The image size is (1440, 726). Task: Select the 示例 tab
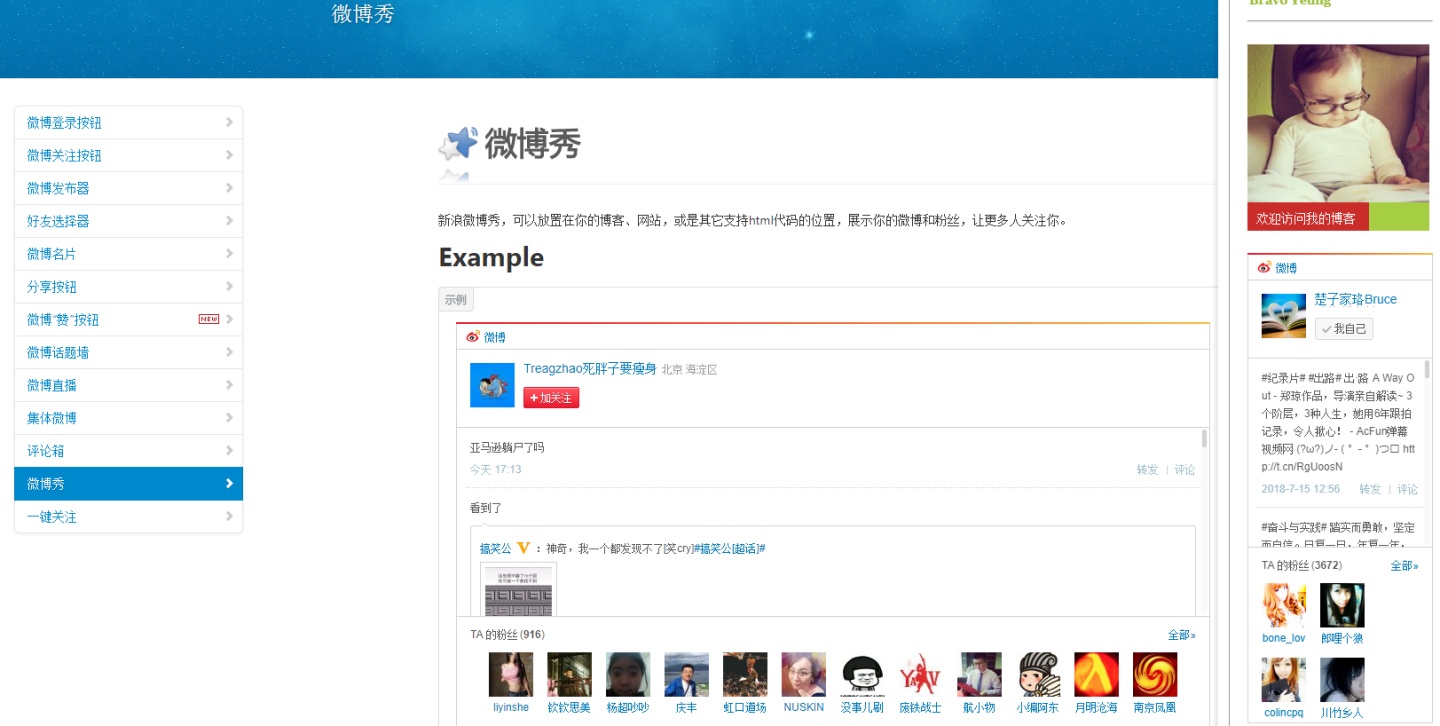[x=456, y=300]
